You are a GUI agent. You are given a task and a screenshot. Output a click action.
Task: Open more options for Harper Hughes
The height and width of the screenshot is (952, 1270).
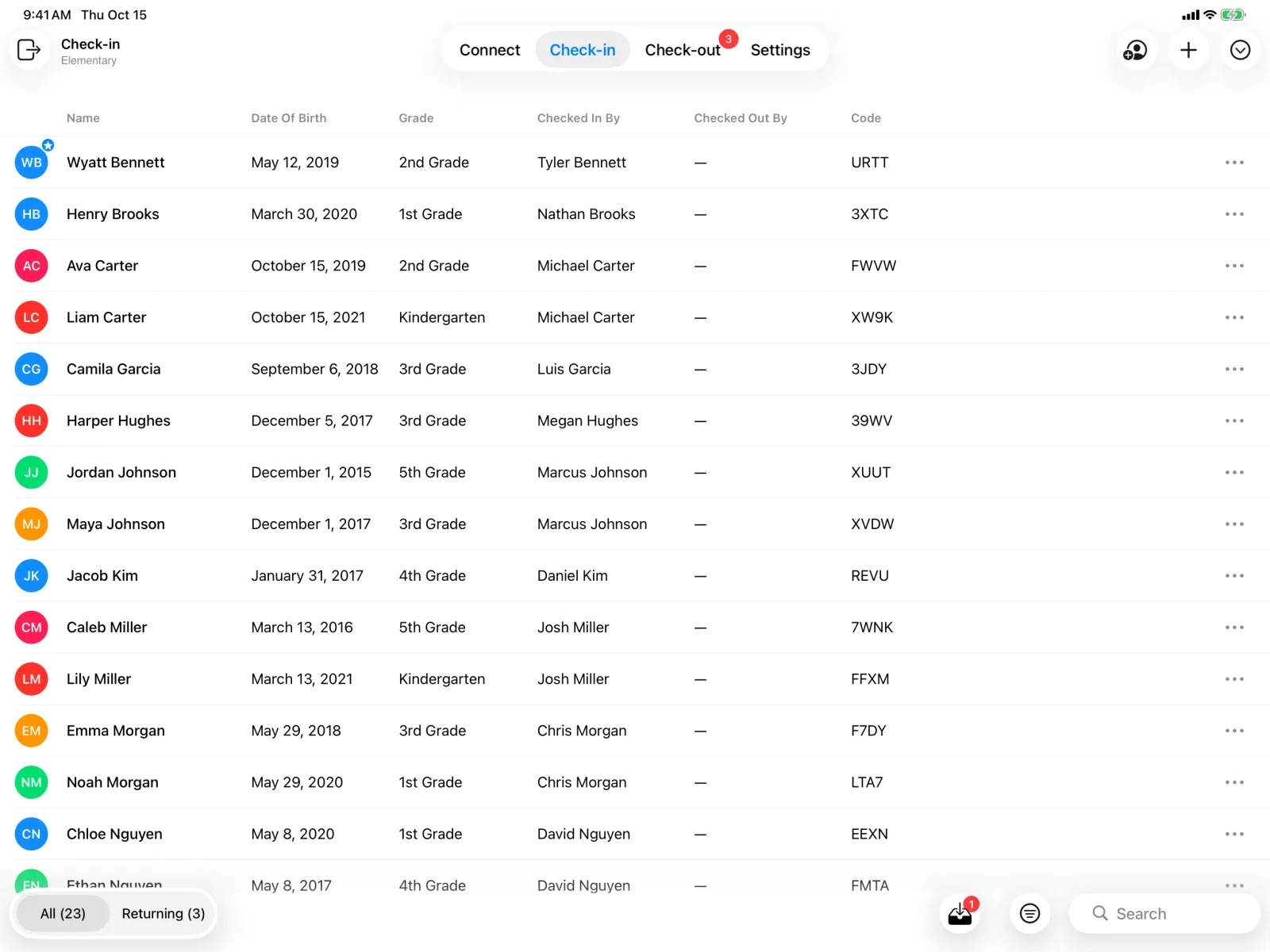[x=1234, y=420]
